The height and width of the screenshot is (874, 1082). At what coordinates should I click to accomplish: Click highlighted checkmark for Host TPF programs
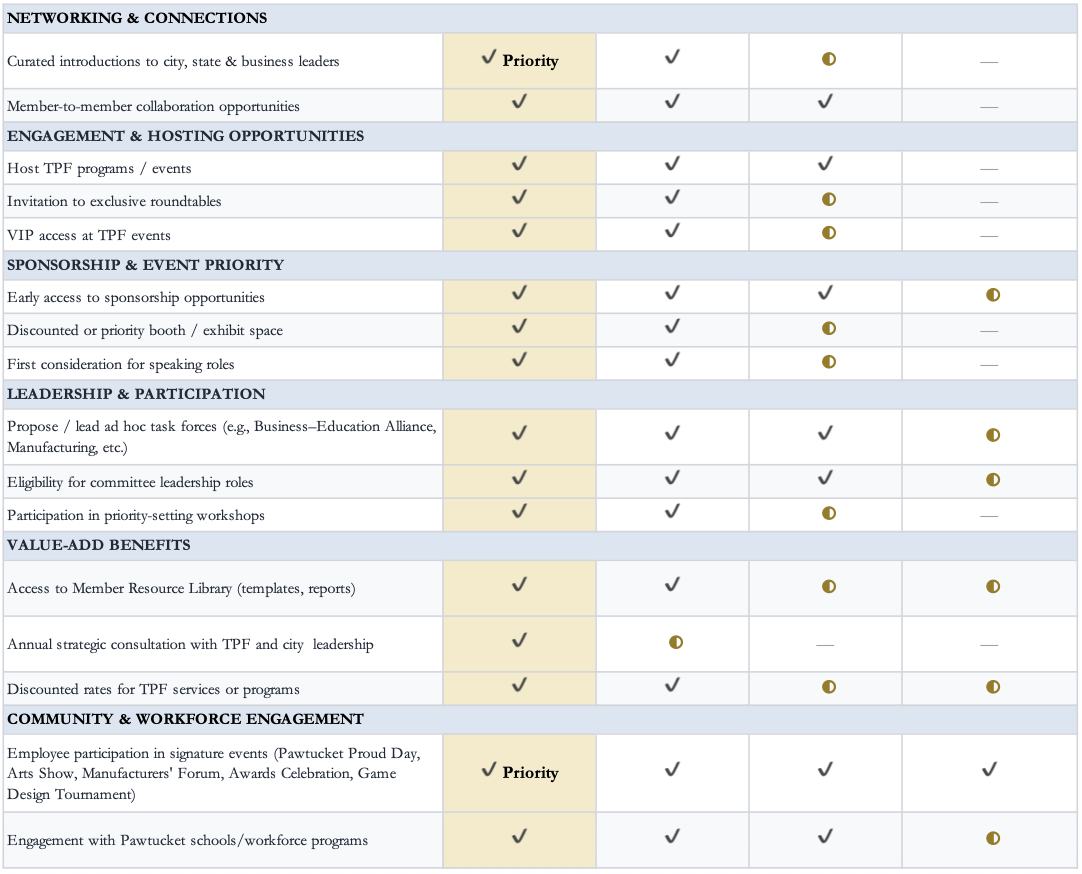(x=519, y=164)
